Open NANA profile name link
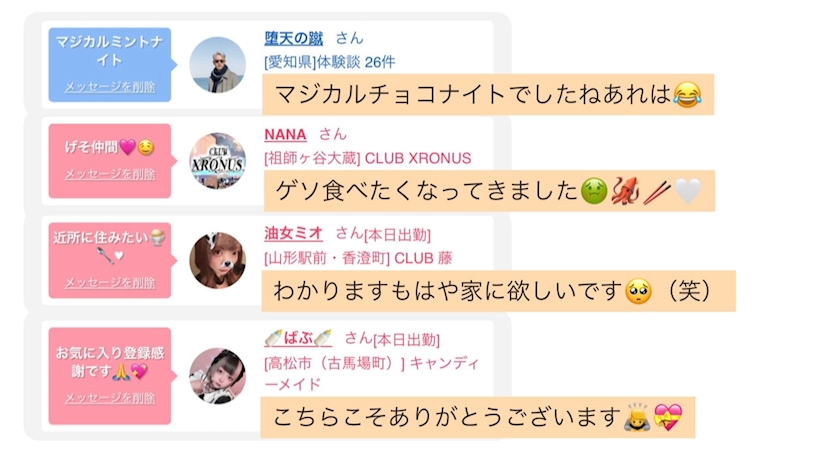 click(285, 134)
